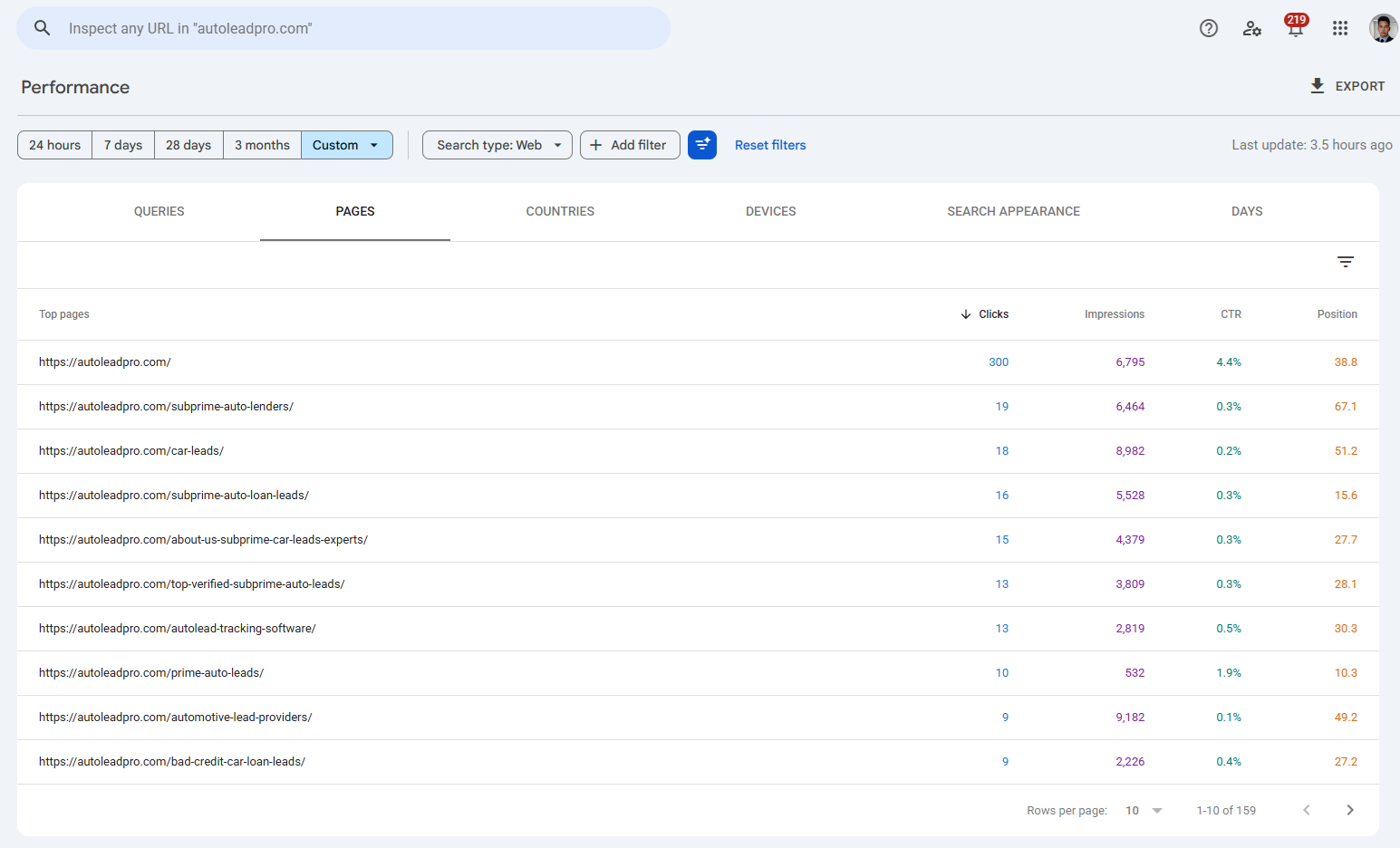Select the 24 hours date range
This screenshot has width=1400, height=848.
pos(54,145)
